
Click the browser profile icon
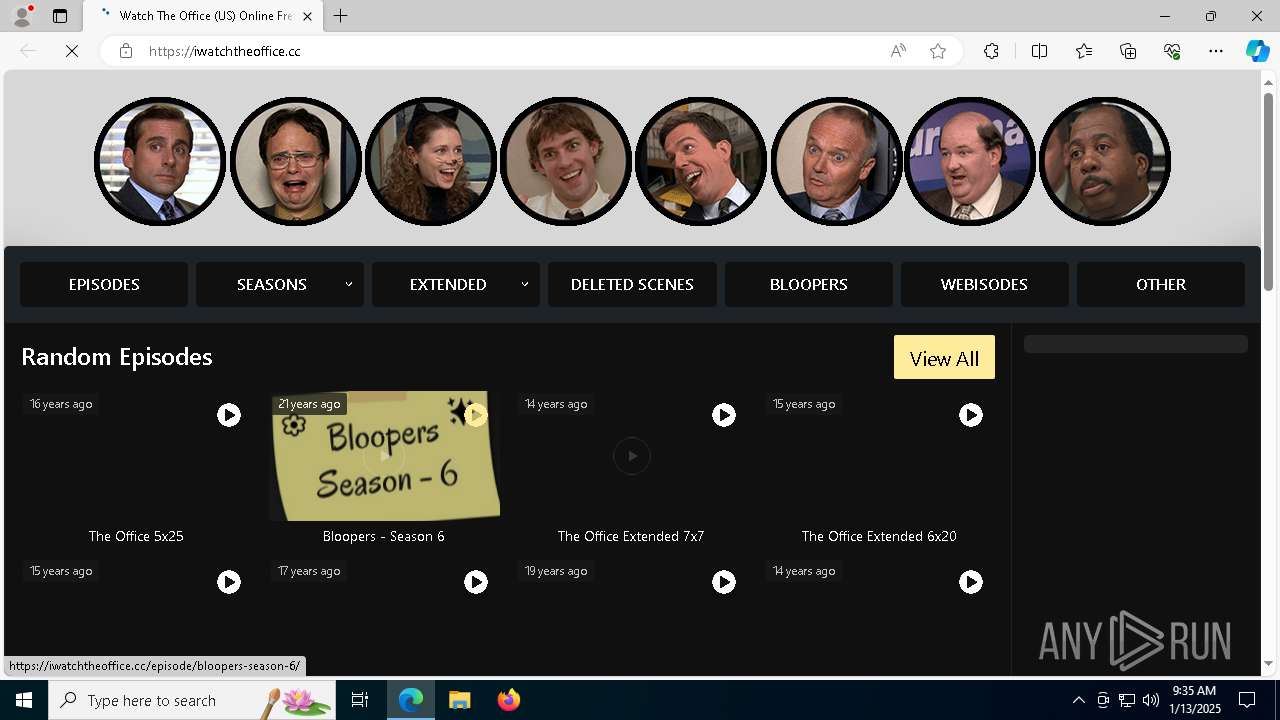pyautogui.click(x=22, y=16)
